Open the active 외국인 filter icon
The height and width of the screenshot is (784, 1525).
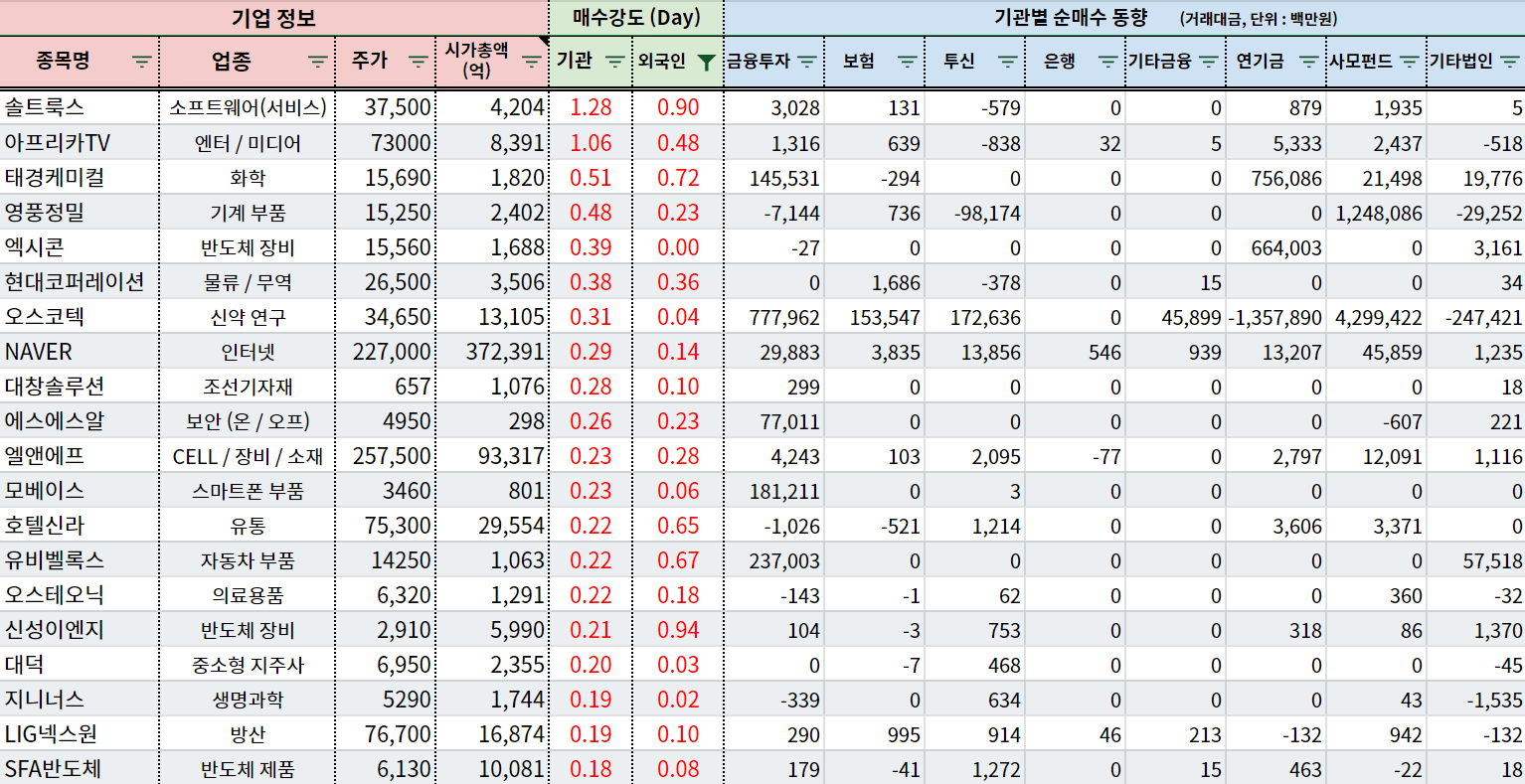tap(706, 63)
